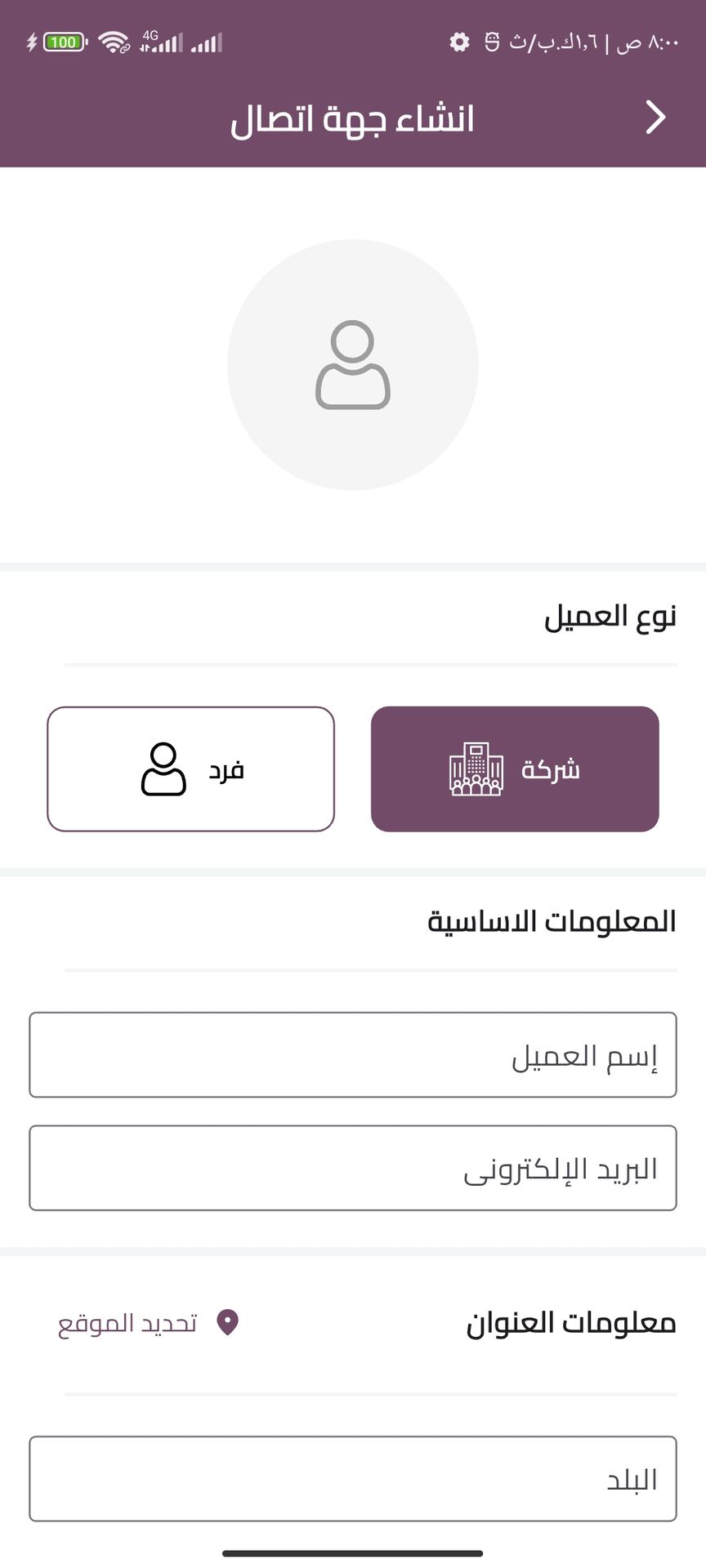
Task: Tap the avatar placeholder silhouette to add photo
Action: (353, 364)
